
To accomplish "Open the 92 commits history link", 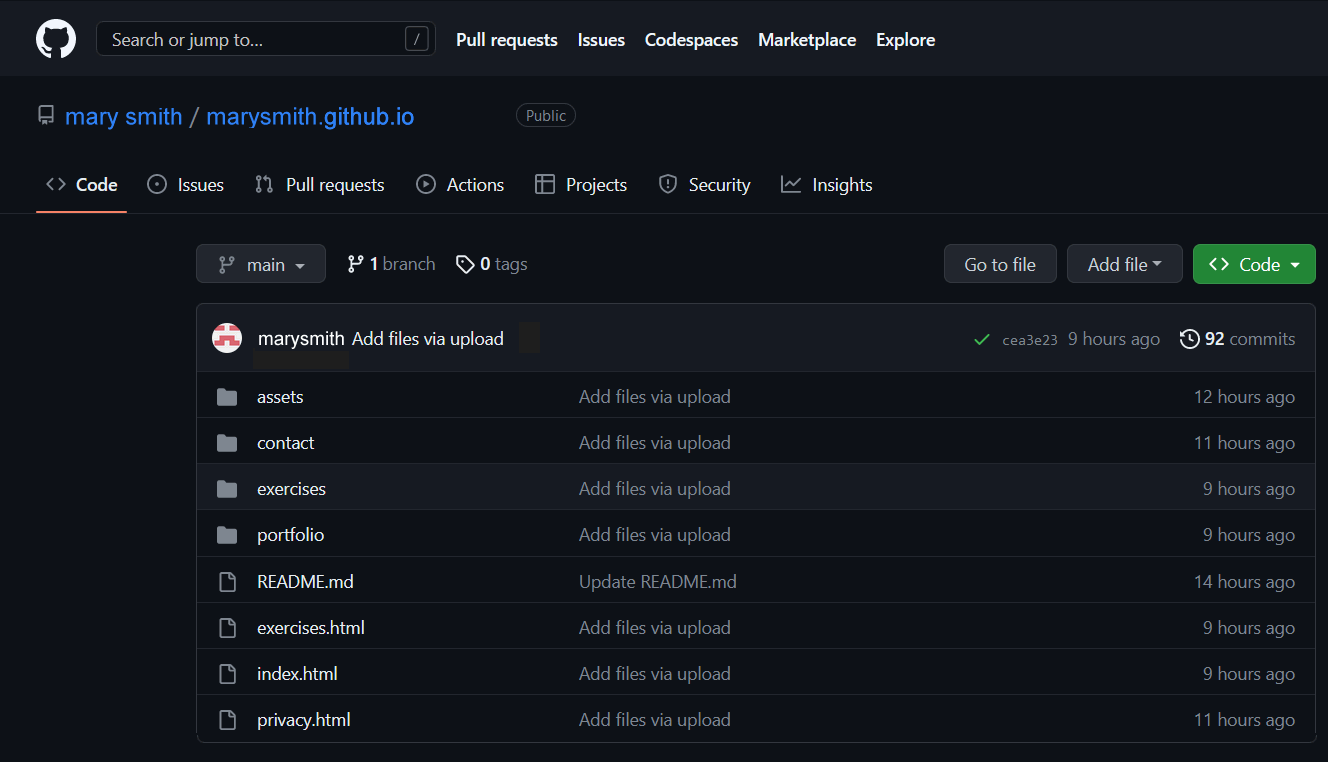I will 1238,339.
